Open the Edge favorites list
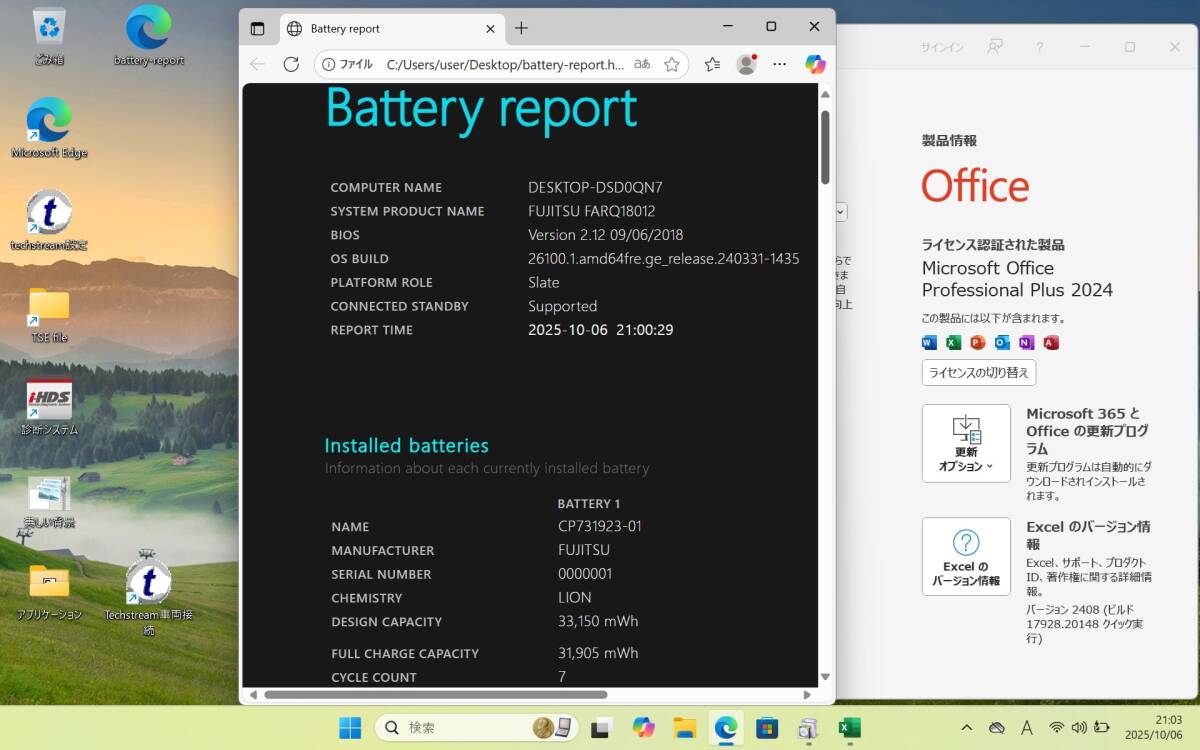The image size is (1200, 750). coord(712,64)
